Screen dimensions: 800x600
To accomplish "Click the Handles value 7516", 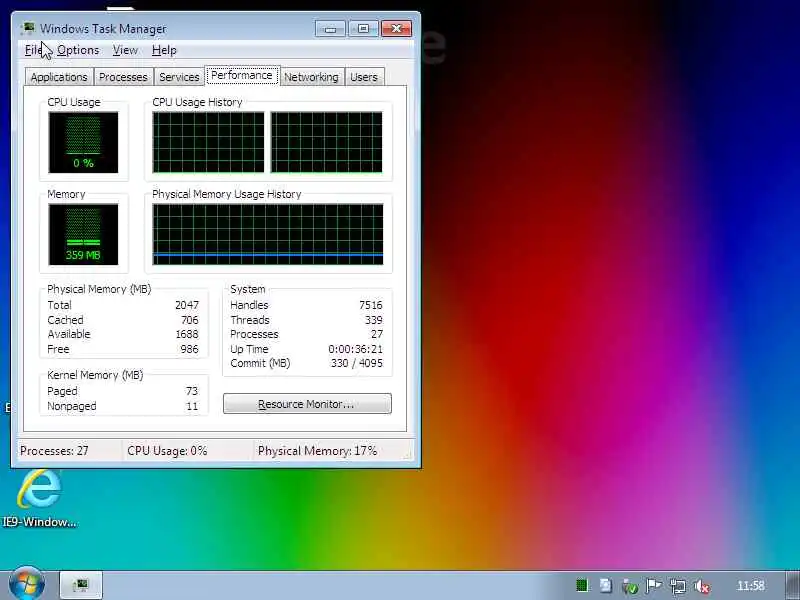I will click(371, 305).
